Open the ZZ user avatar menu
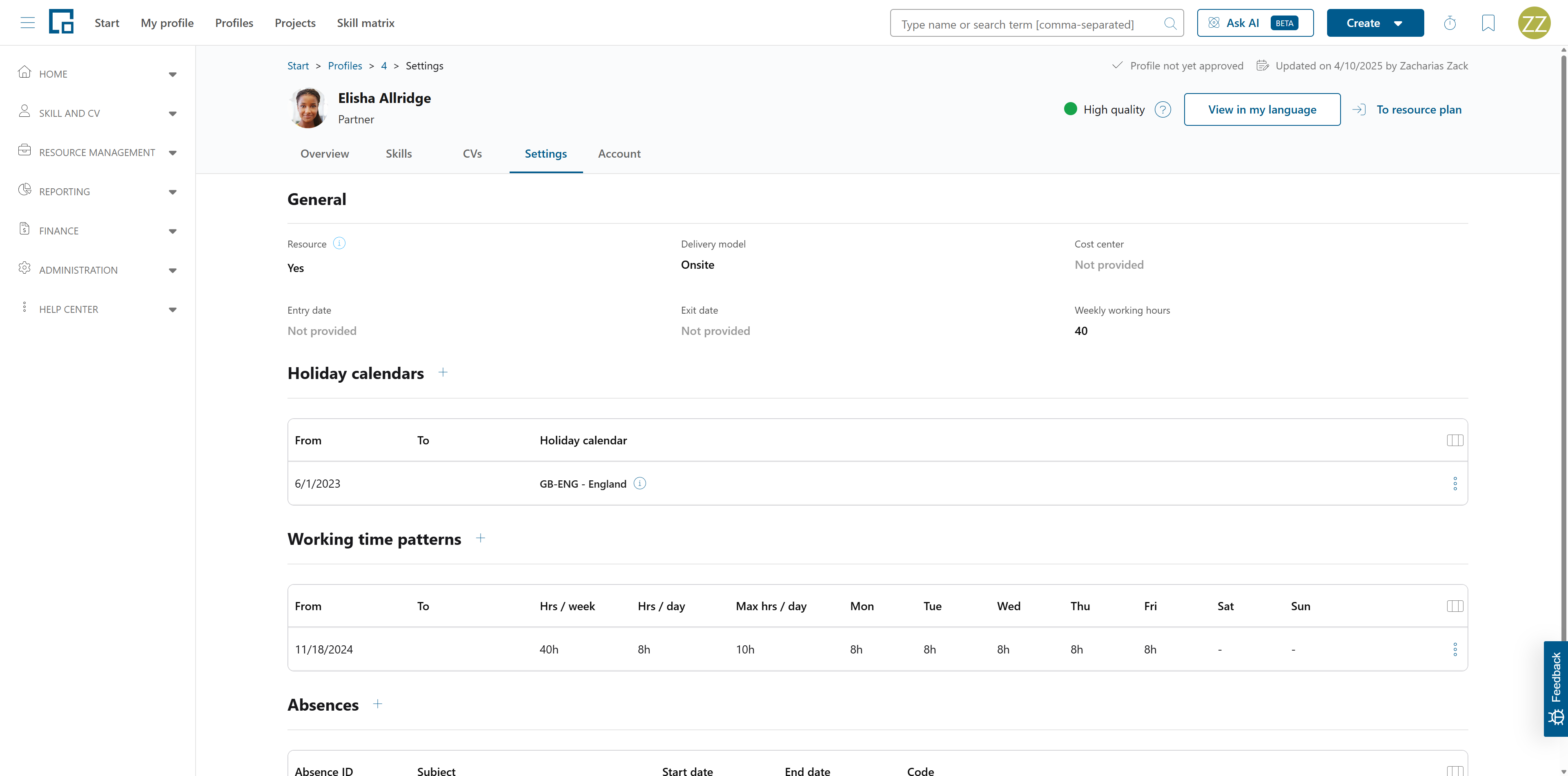Viewport: 1568px width, 776px height. coord(1534,23)
